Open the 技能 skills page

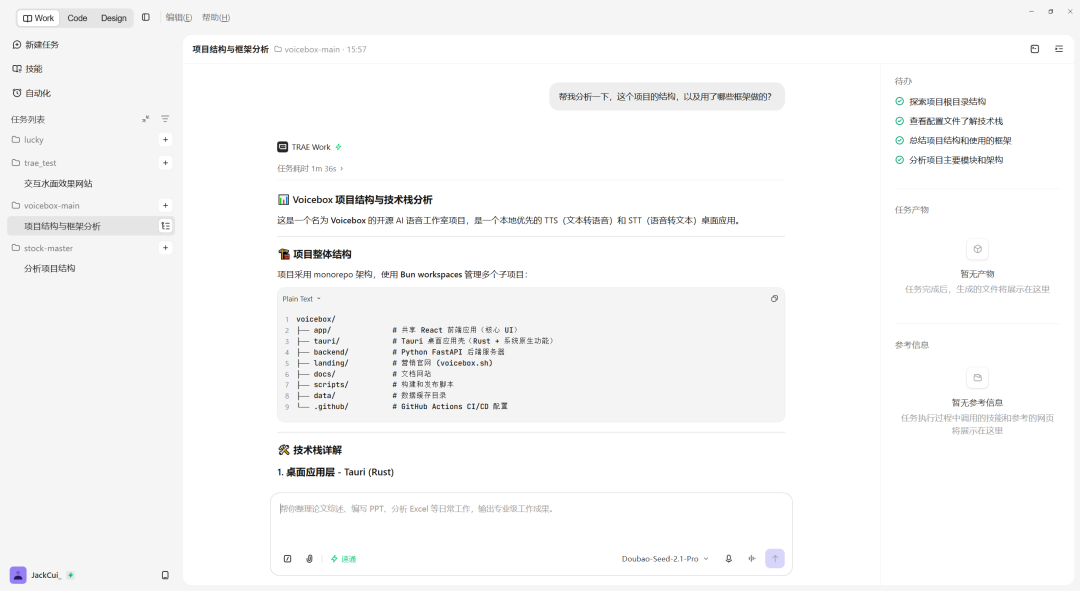tap(28, 69)
